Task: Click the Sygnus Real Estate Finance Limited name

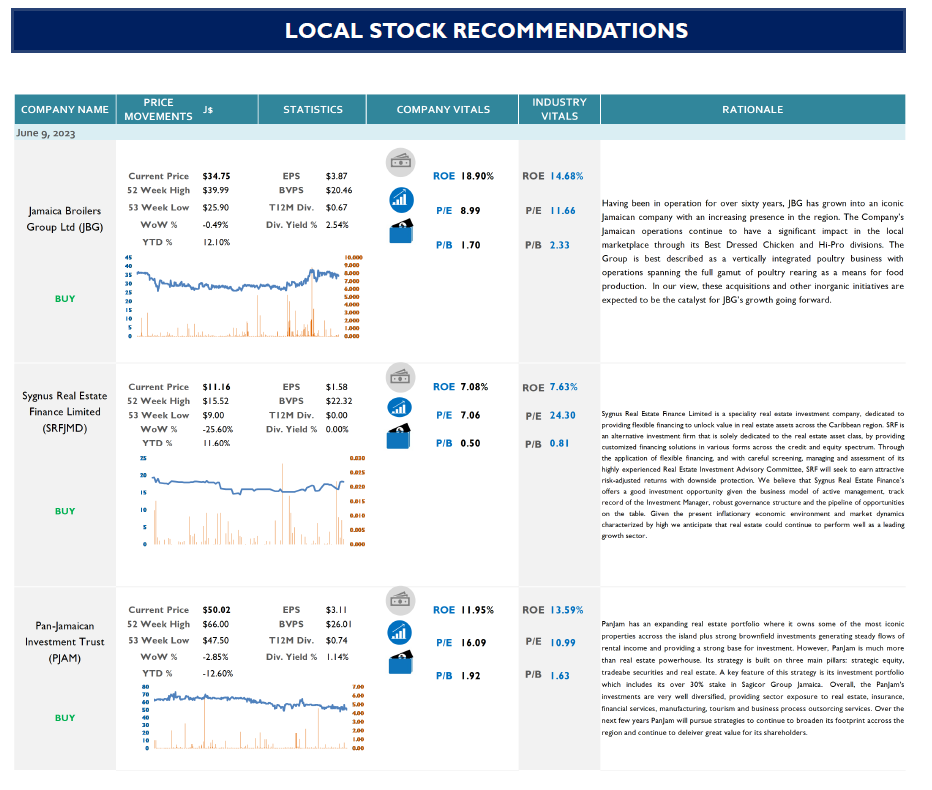Action: click(x=65, y=412)
